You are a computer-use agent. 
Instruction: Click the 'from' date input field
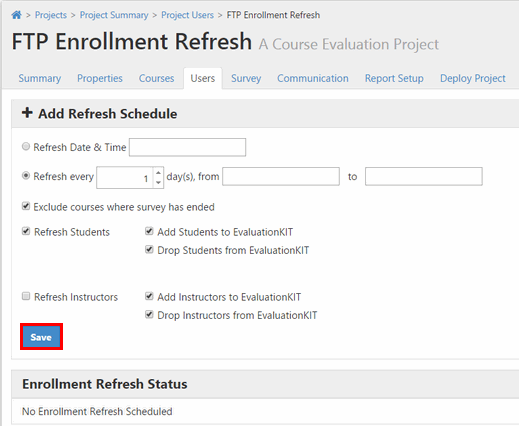pyautogui.click(x=281, y=176)
